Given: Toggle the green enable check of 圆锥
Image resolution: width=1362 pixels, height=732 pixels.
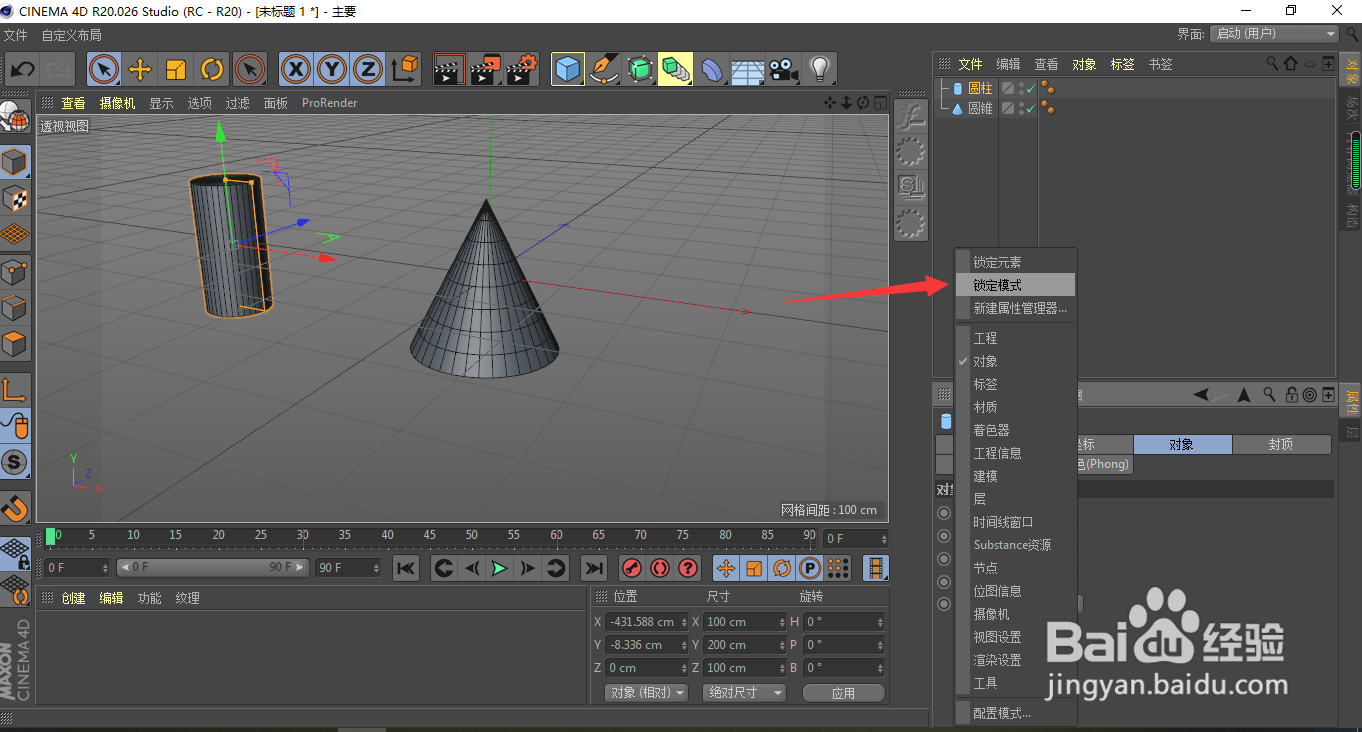Looking at the screenshot, I should point(1030,108).
